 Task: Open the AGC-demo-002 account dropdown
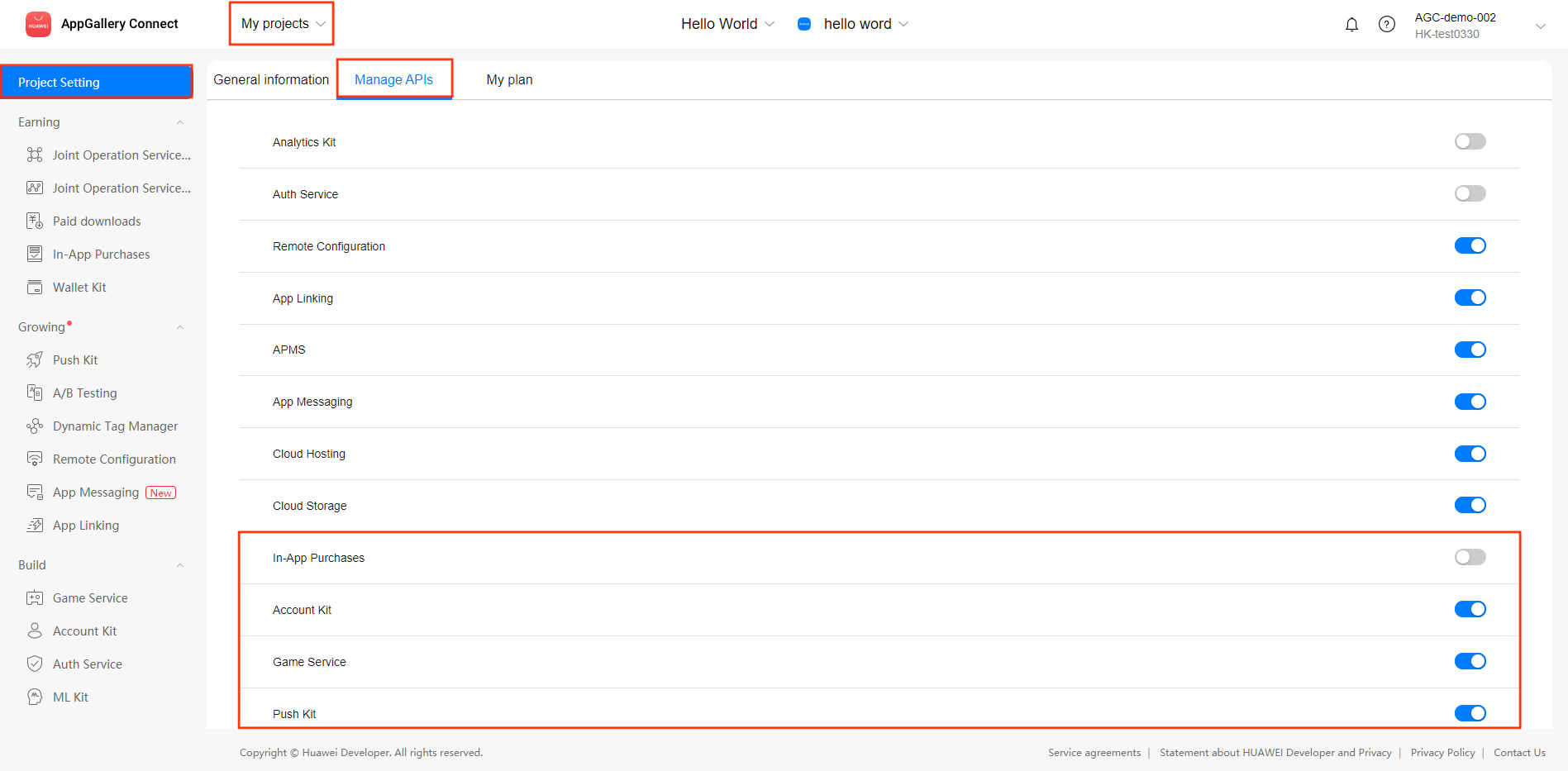pyautogui.click(x=1541, y=25)
